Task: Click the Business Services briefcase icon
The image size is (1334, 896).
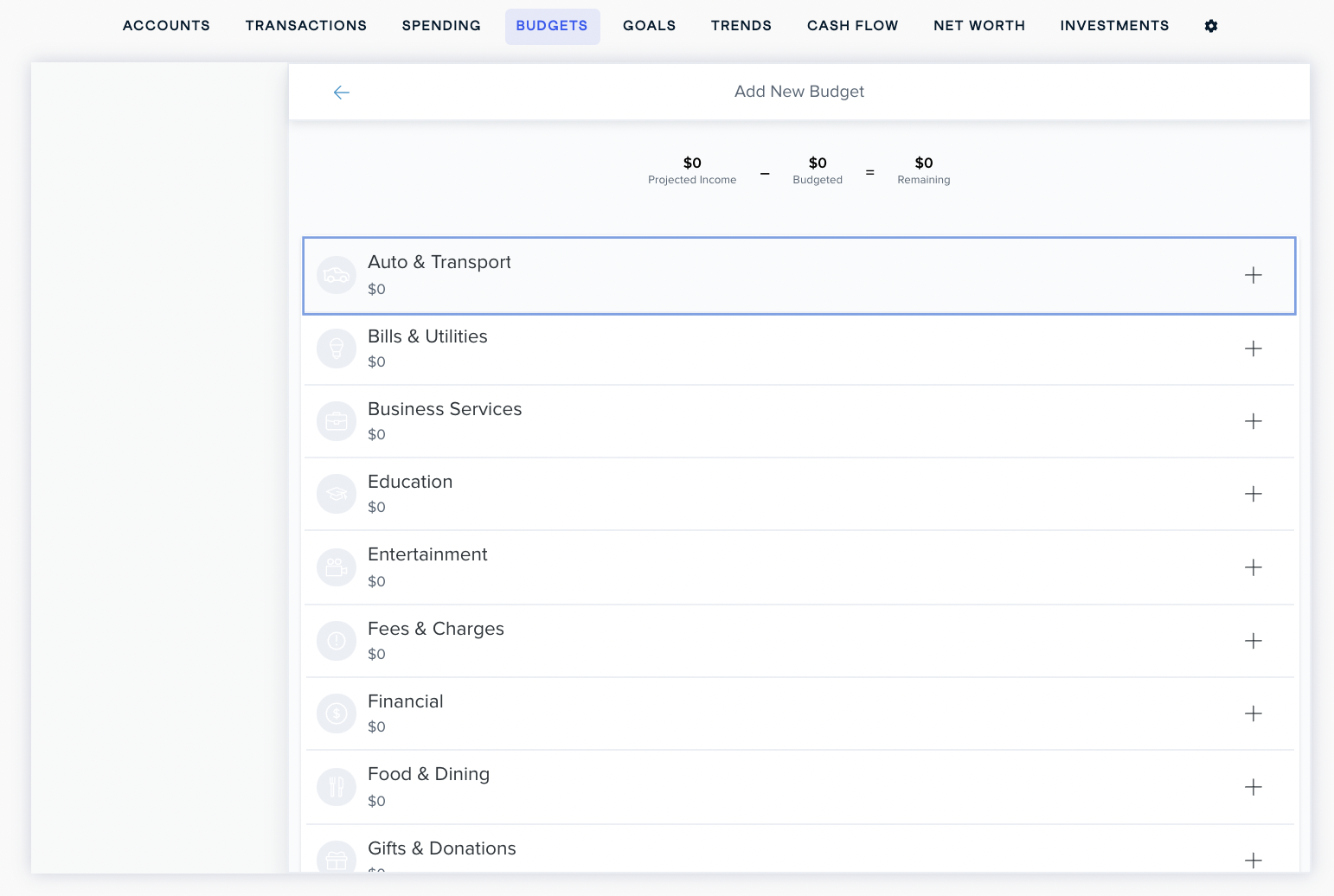Action: tap(337, 421)
